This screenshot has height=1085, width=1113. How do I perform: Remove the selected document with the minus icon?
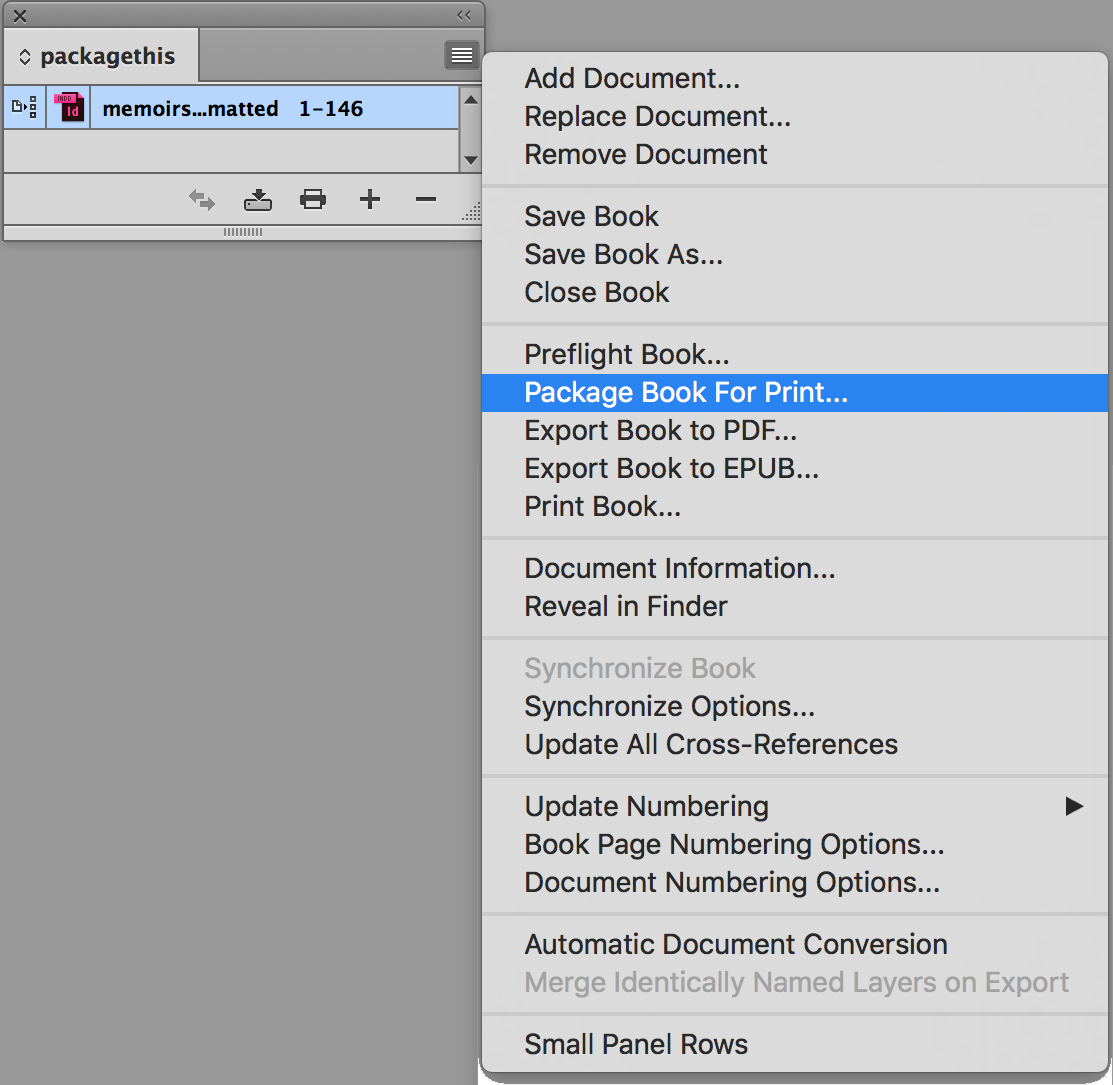[425, 199]
